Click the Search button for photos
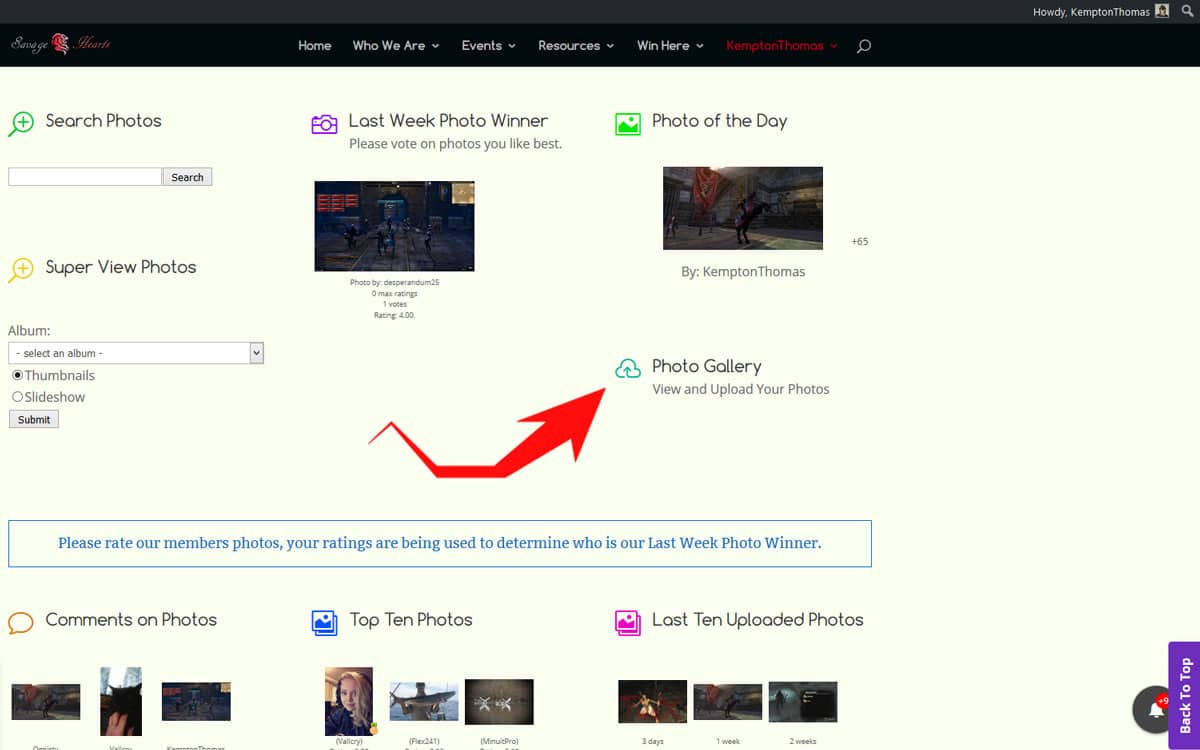Viewport: 1200px width, 750px height. (x=187, y=177)
